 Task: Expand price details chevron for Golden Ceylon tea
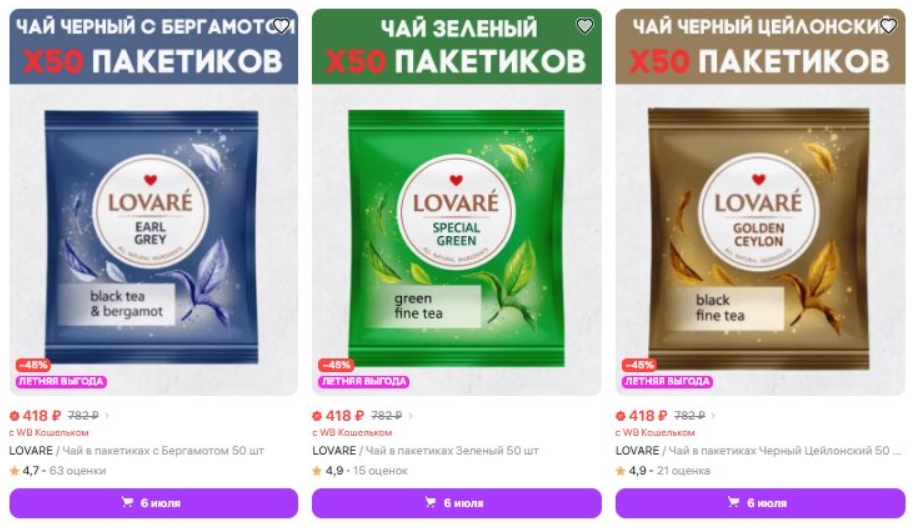(713, 416)
